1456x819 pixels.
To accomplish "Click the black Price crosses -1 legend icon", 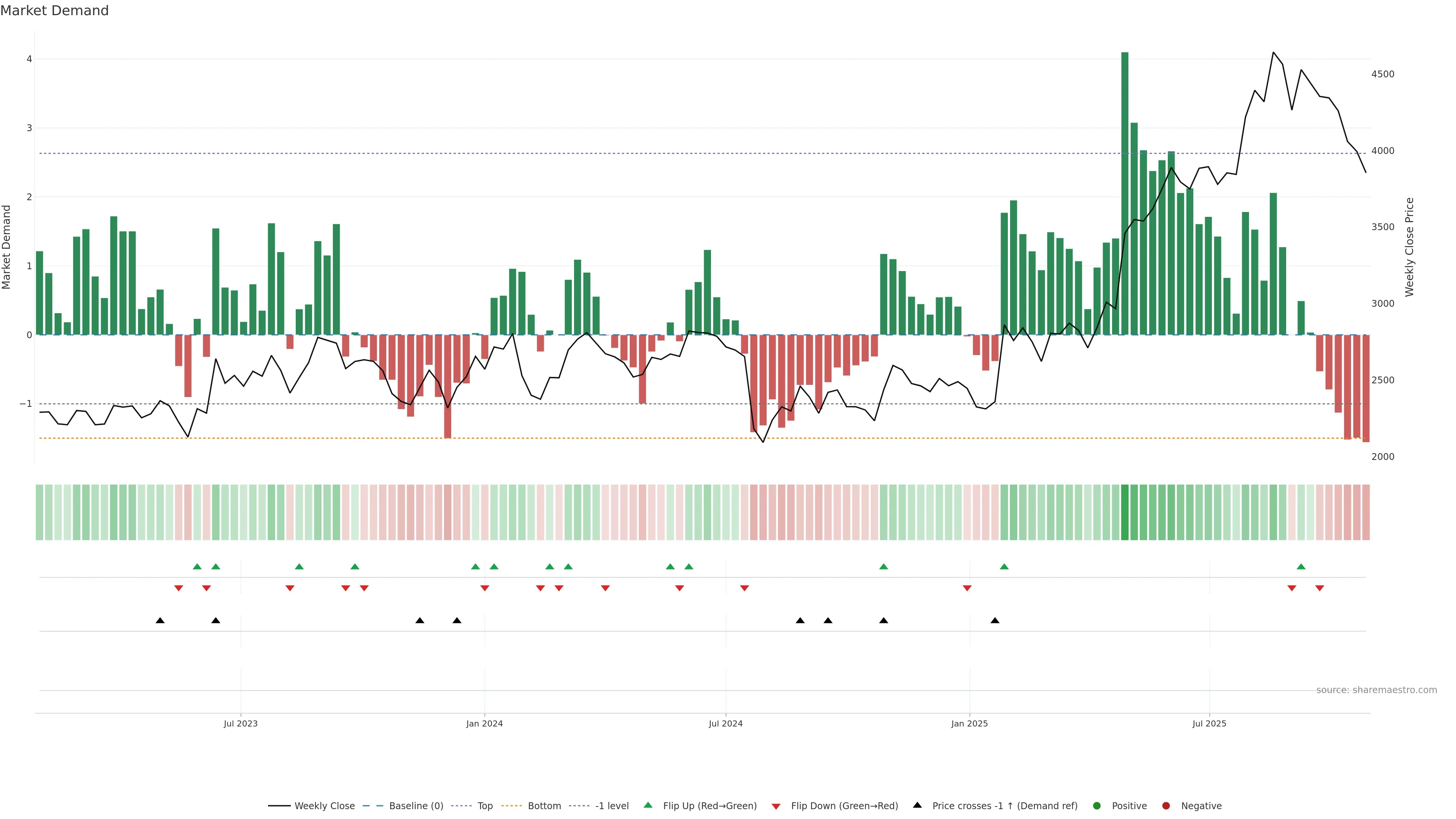I will point(917,805).
